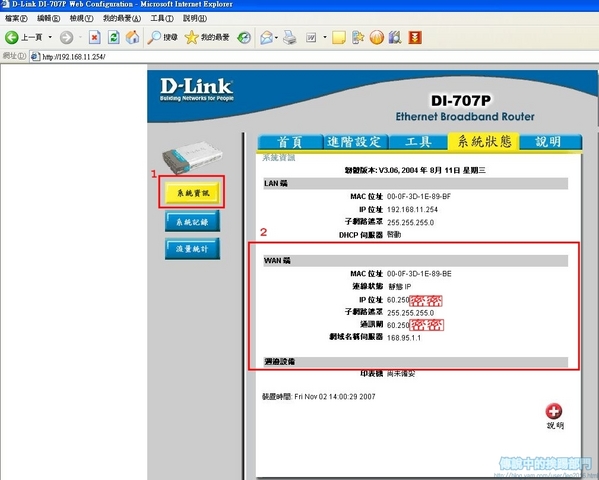Click the media player toolbar icon
Image resolution: width=599 pixels, height=480 pixels.
395,37
